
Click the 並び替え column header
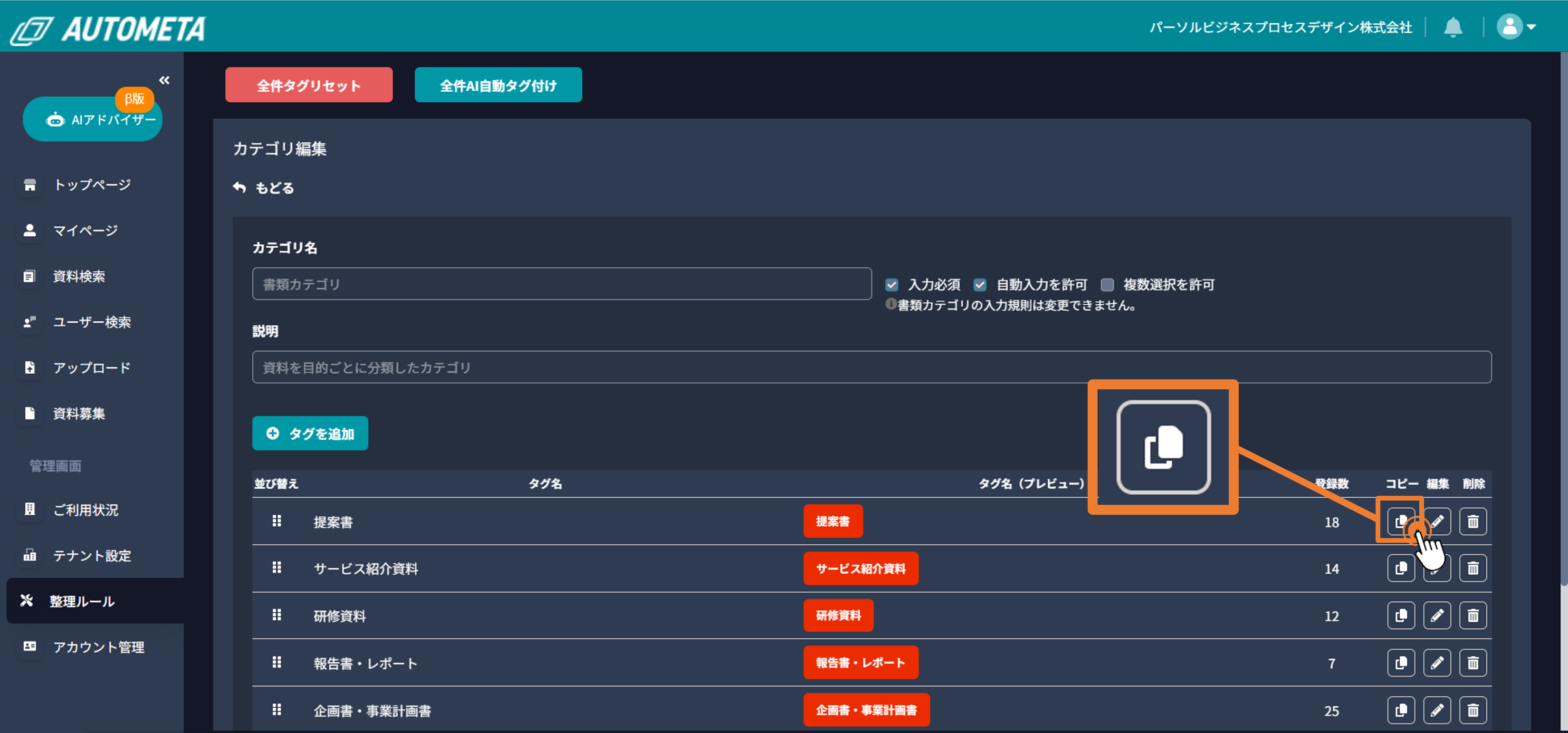point(277,483)
